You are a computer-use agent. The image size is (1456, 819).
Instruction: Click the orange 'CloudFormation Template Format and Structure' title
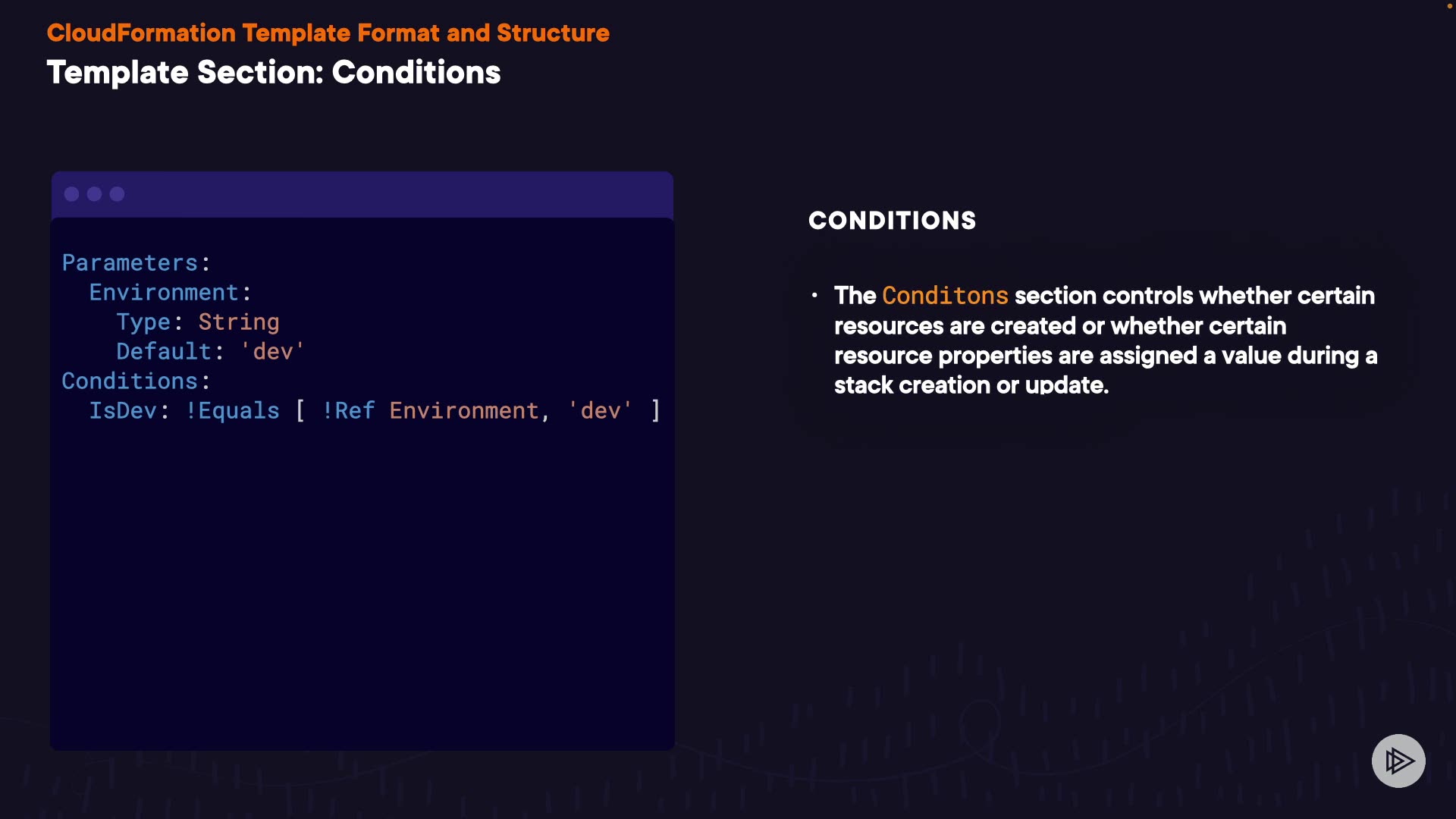pos(328,33)
